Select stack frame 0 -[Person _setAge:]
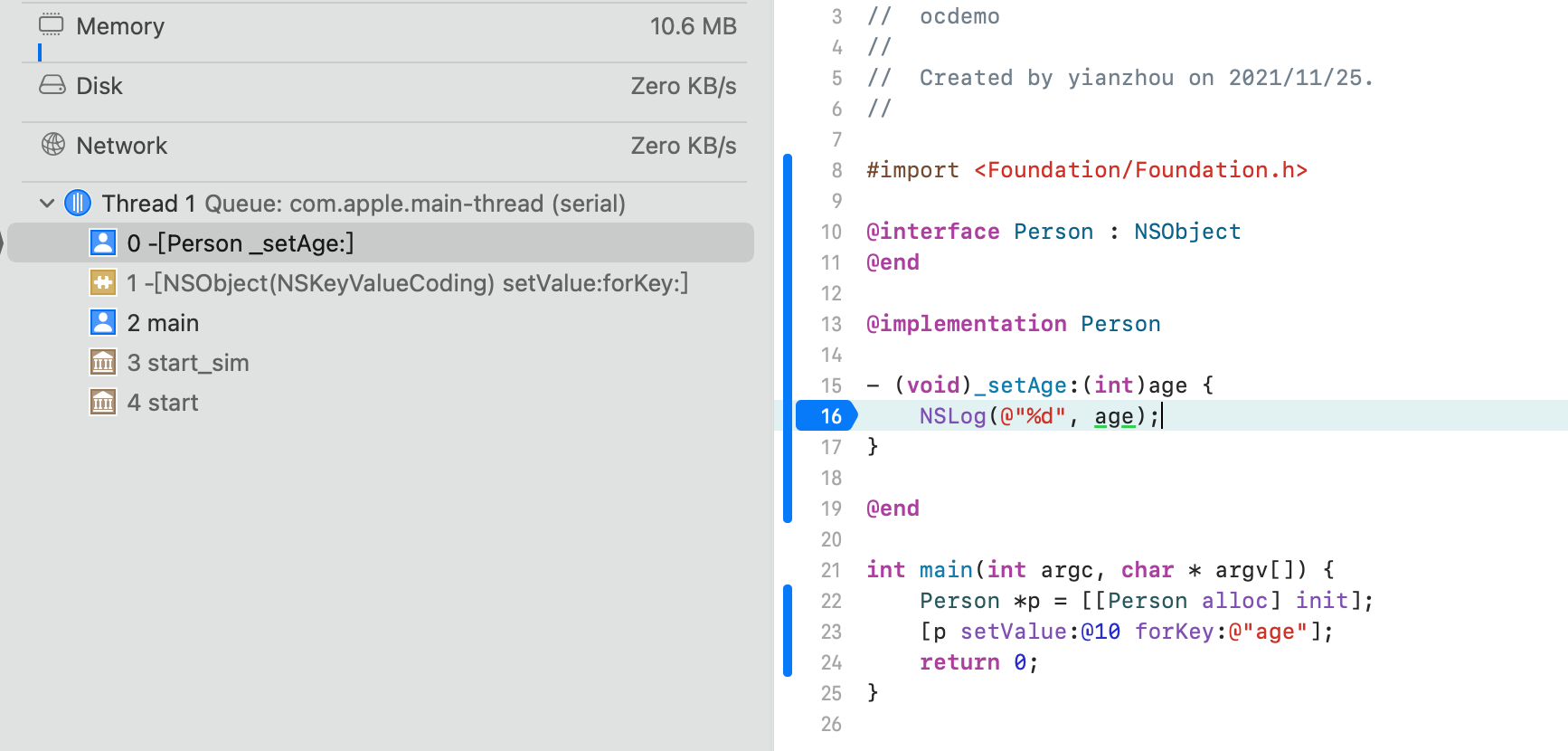 click(381, 242)
